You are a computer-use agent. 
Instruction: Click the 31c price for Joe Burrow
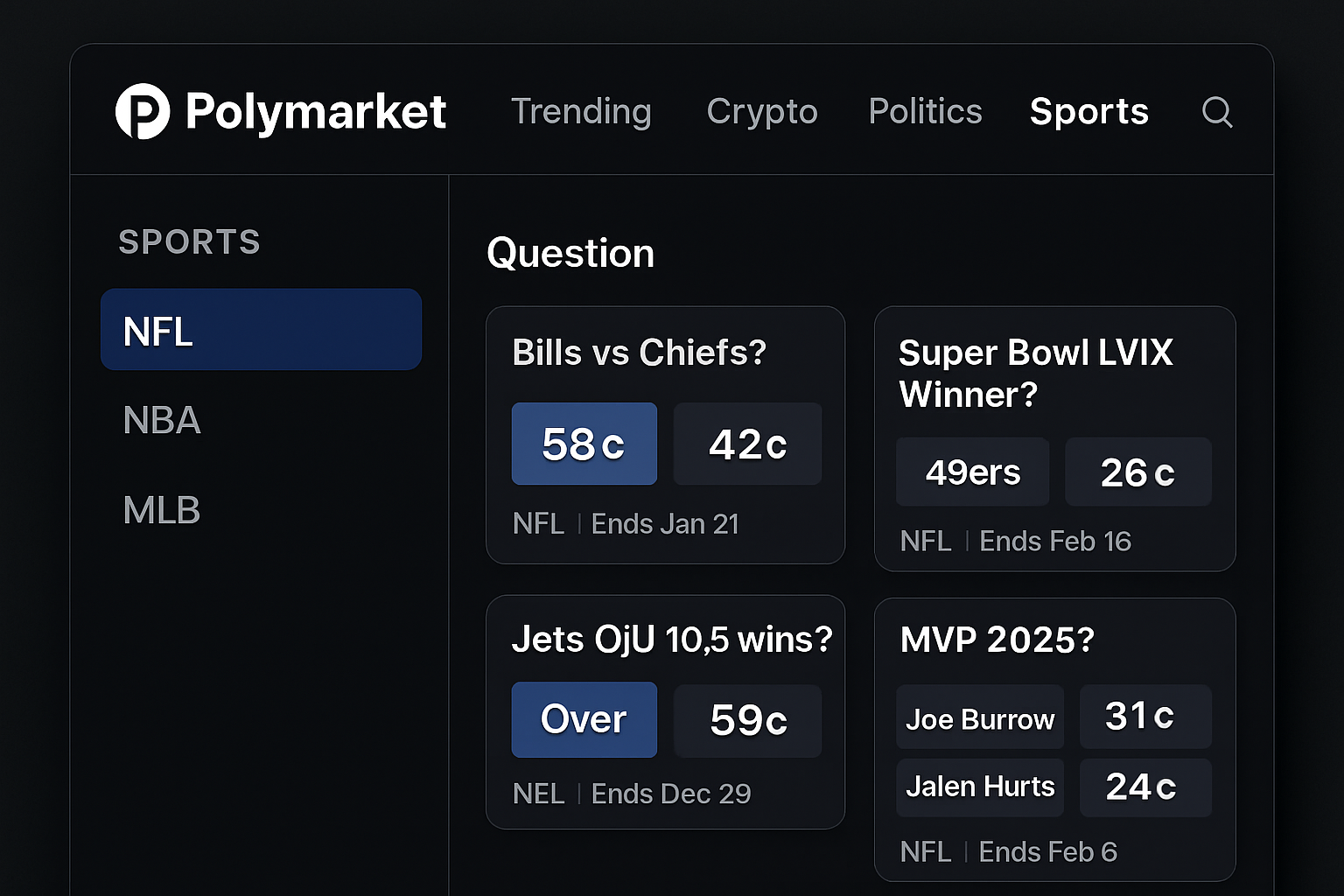[1145, 717]
